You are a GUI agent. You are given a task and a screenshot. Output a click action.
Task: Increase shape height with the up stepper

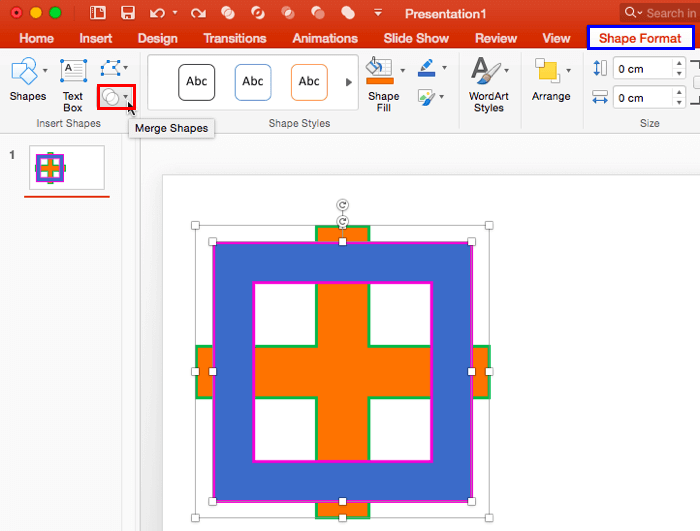679,63
